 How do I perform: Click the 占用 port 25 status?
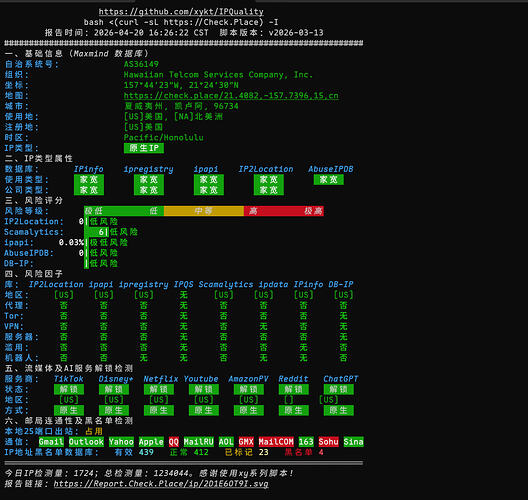(94, 431)
